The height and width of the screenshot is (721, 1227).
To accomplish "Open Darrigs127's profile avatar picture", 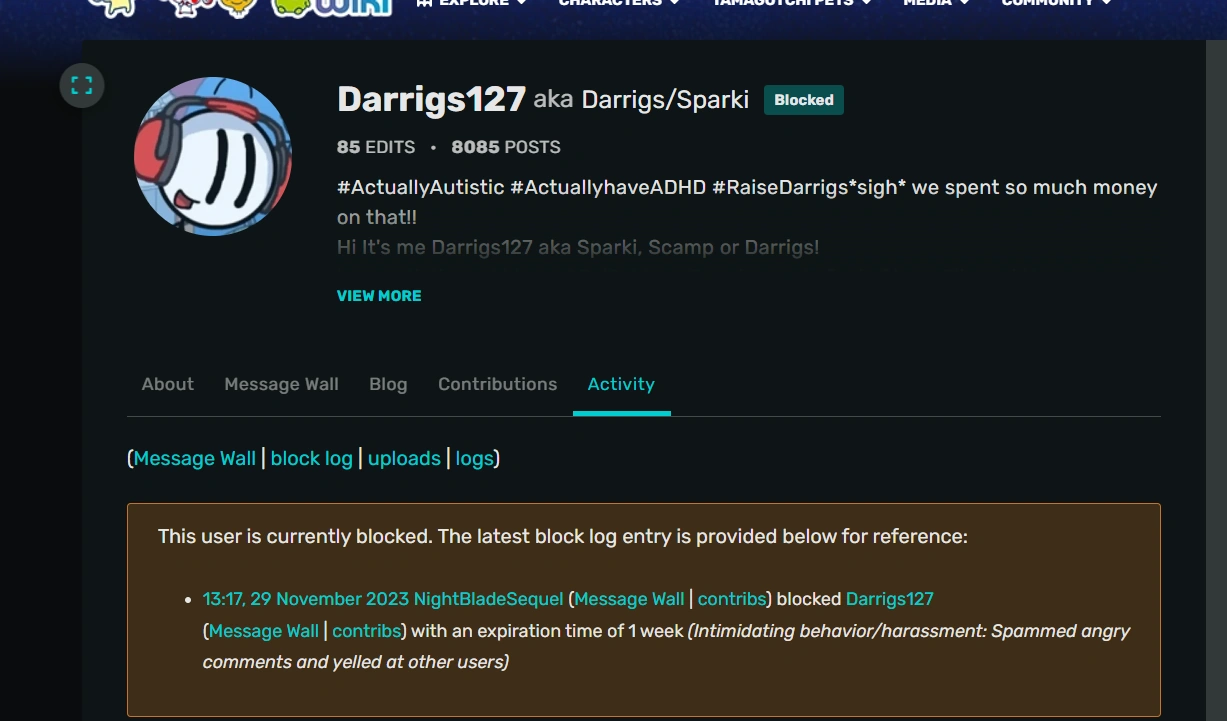I will coord(213,156).
